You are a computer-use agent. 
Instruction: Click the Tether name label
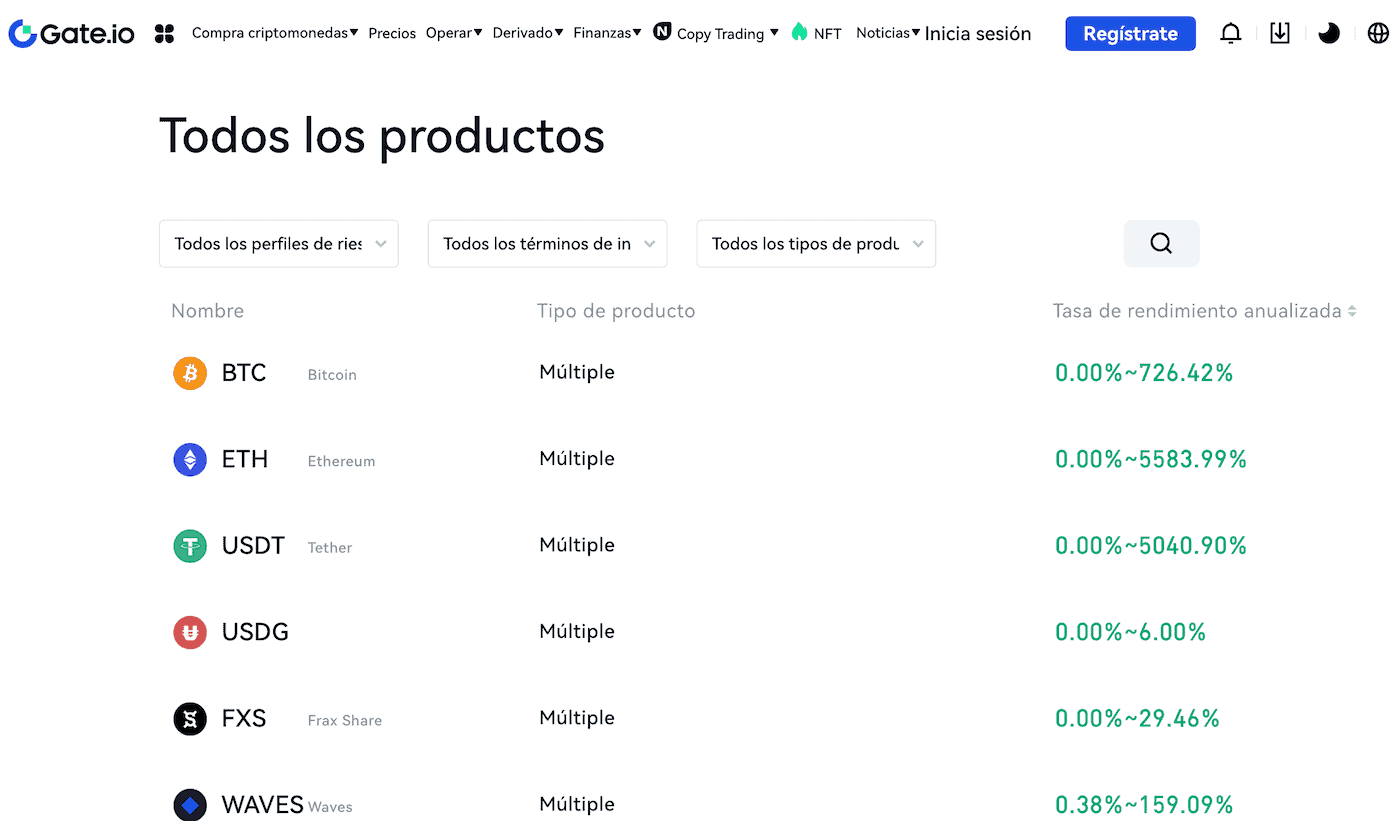[x=330, y=548]
